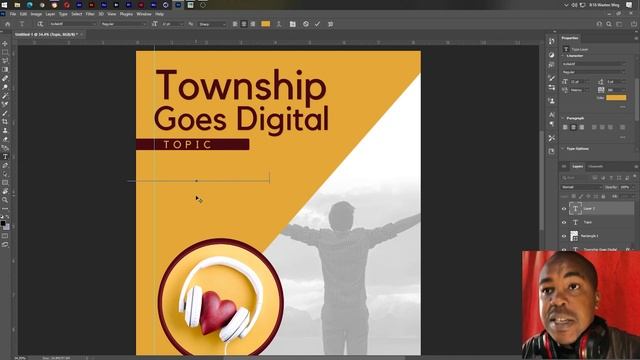Commit current text edits checkmark
640x360 pixels.
pos(317,24)
